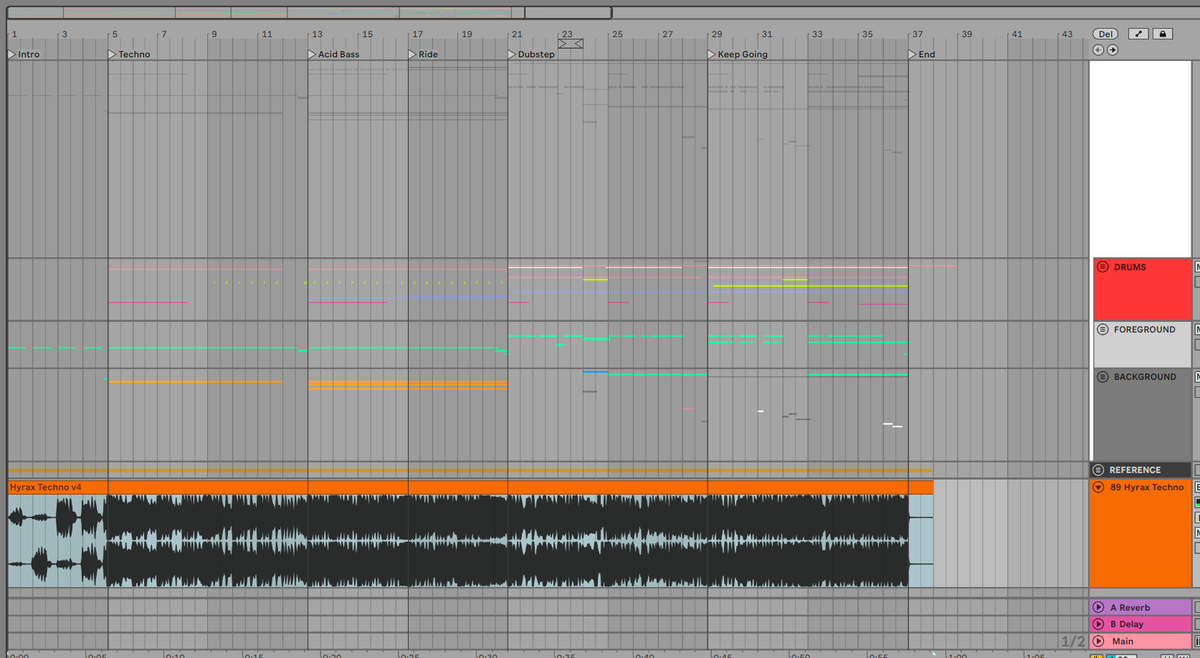
Task: Toggle automation mode with the line-node icon
Action: pos(1138,34)
